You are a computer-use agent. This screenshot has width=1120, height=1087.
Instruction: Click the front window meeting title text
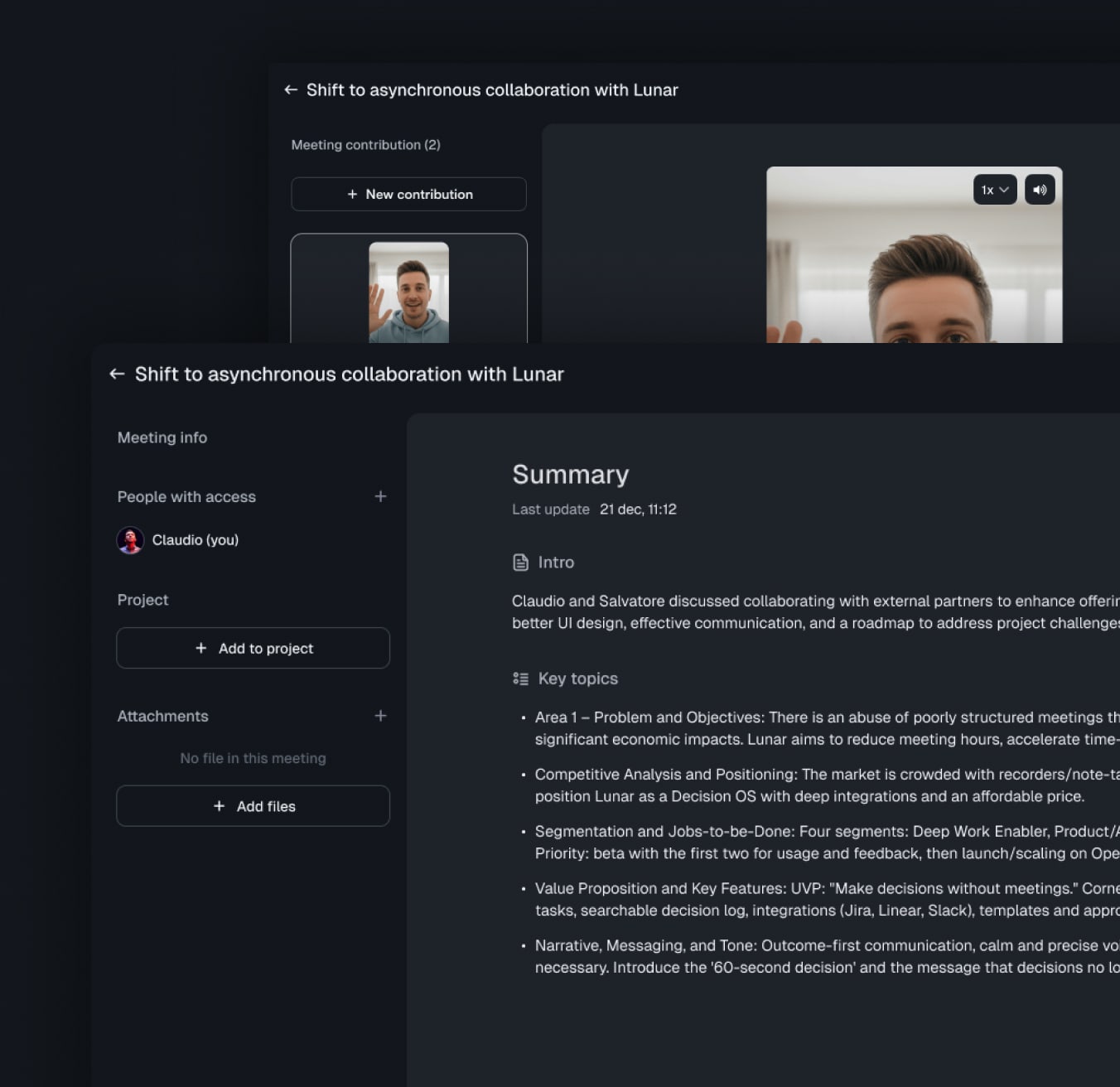click(x=349, y=374)
